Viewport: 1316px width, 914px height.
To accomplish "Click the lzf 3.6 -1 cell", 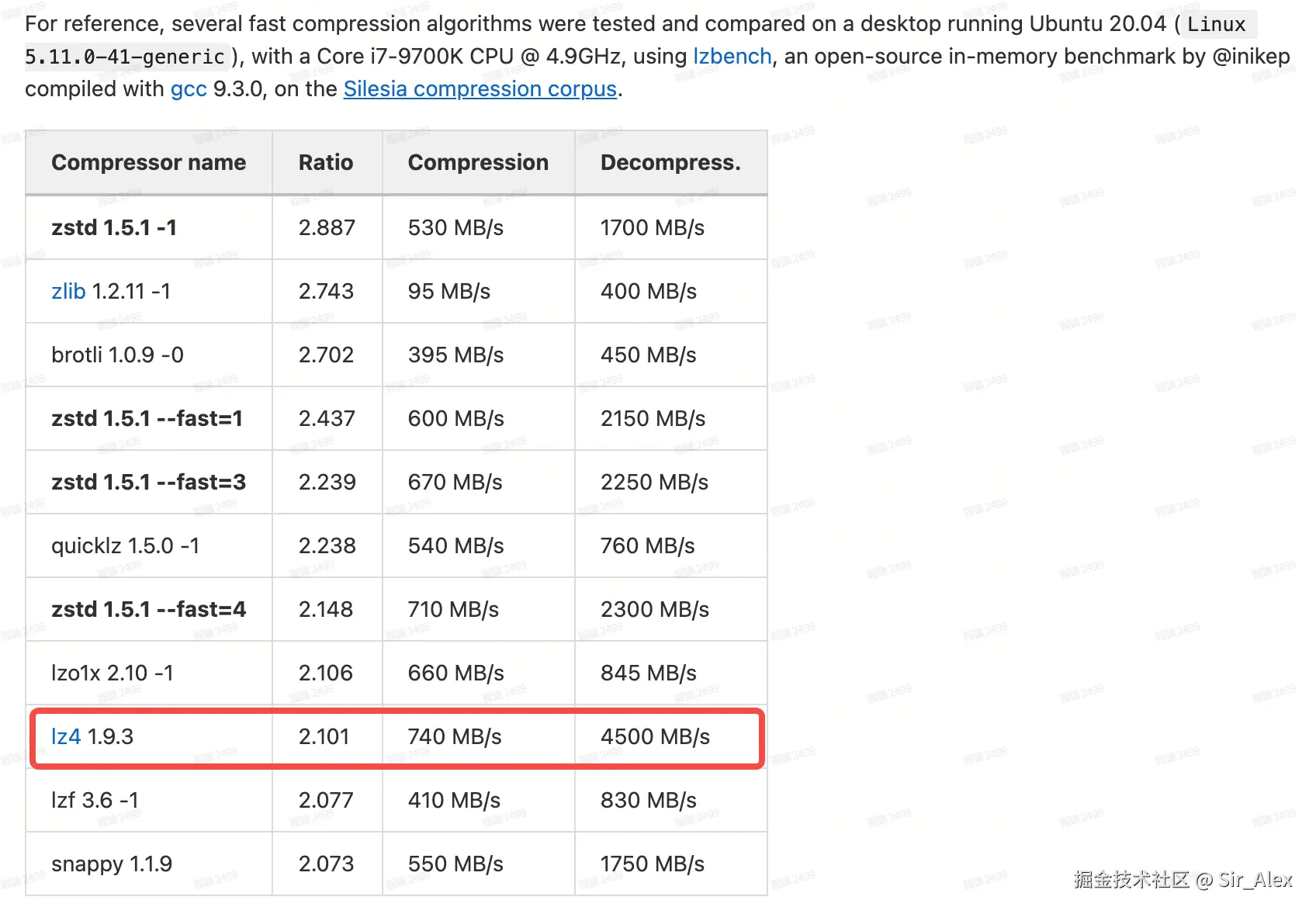I will (95, 801).
